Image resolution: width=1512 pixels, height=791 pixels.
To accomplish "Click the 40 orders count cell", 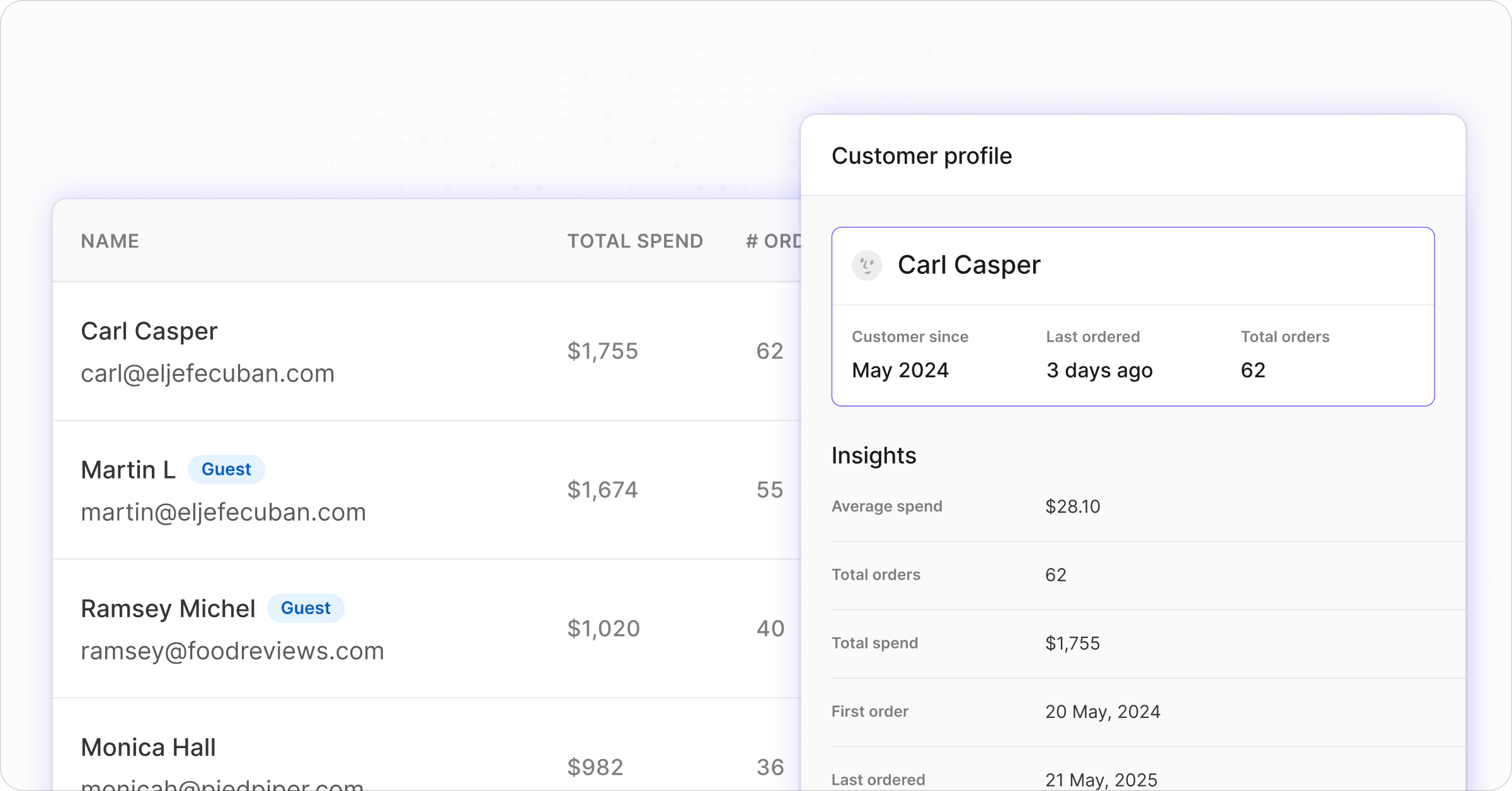I will point(770,628).
